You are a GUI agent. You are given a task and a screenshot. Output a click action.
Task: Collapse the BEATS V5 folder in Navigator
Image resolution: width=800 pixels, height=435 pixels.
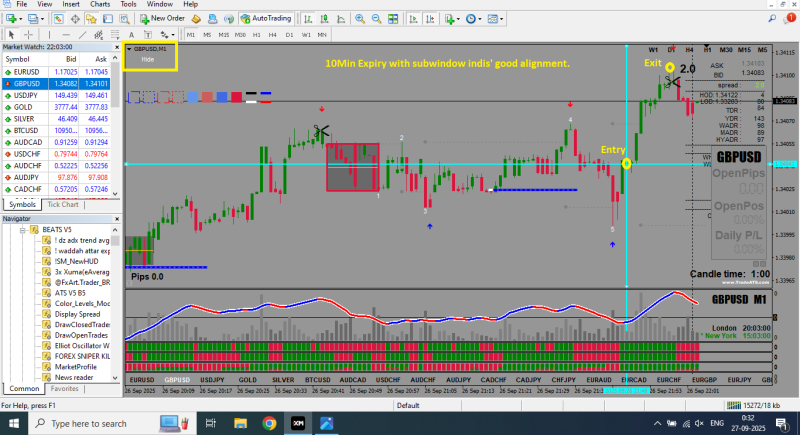click(x=22, y=230)
